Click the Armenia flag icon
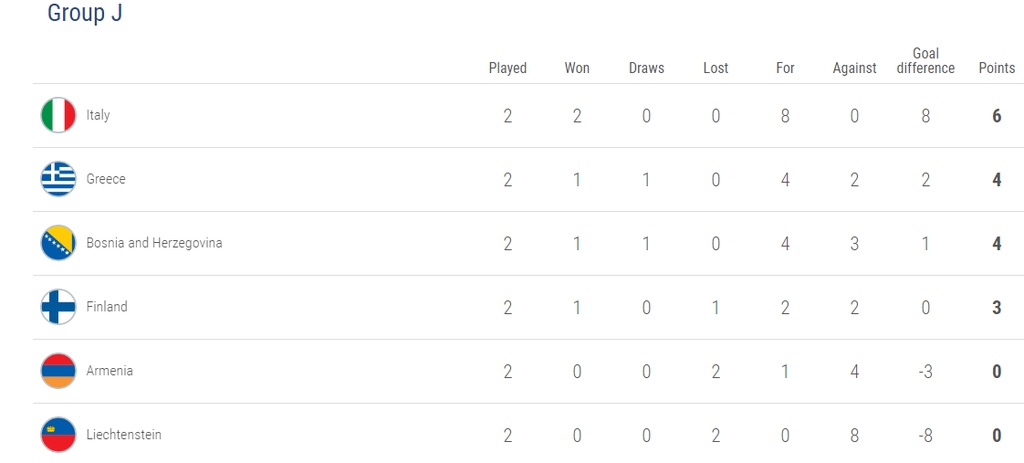Image resolution: width=1024 pixels, height=463 pixels. click(x=58, y=371)
